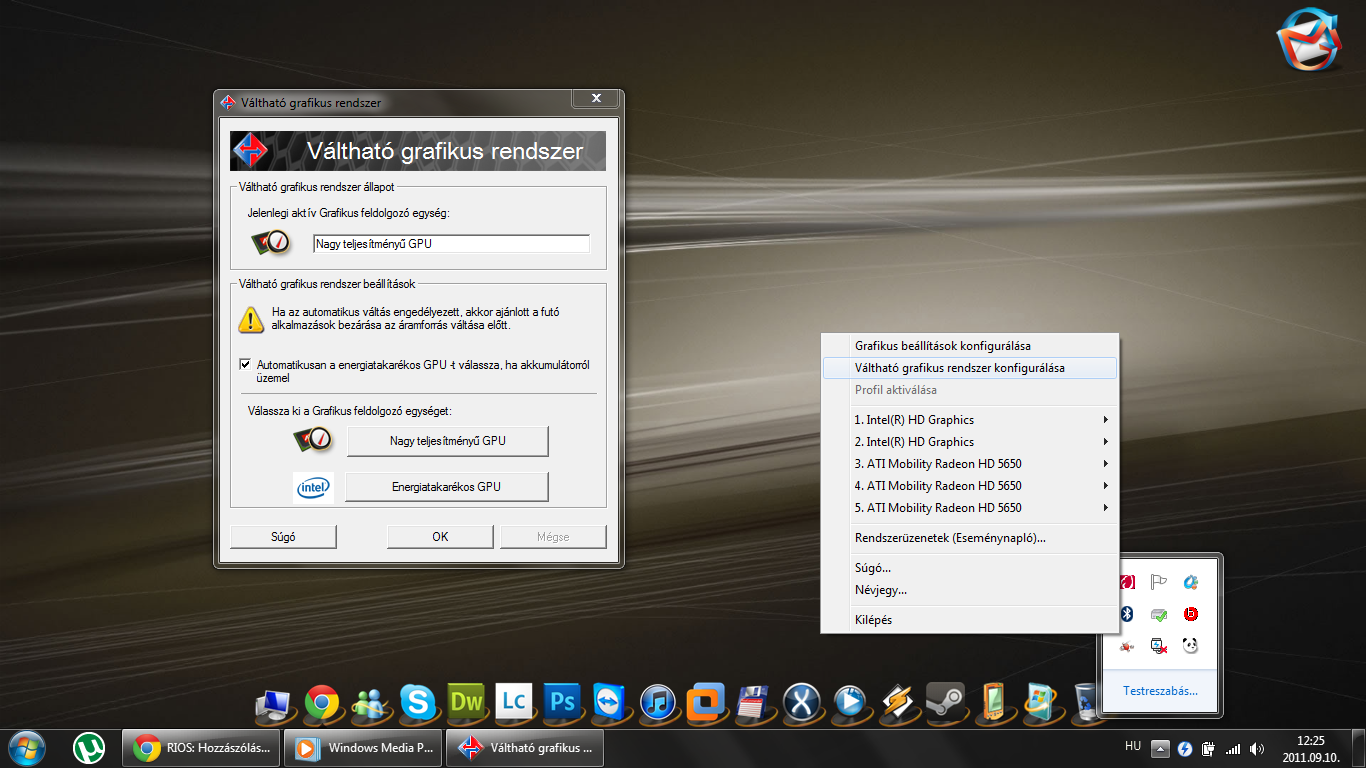1366x768 pixels.
Task: Click the Bluetooth tray icon
Action: coord(1127,614)
